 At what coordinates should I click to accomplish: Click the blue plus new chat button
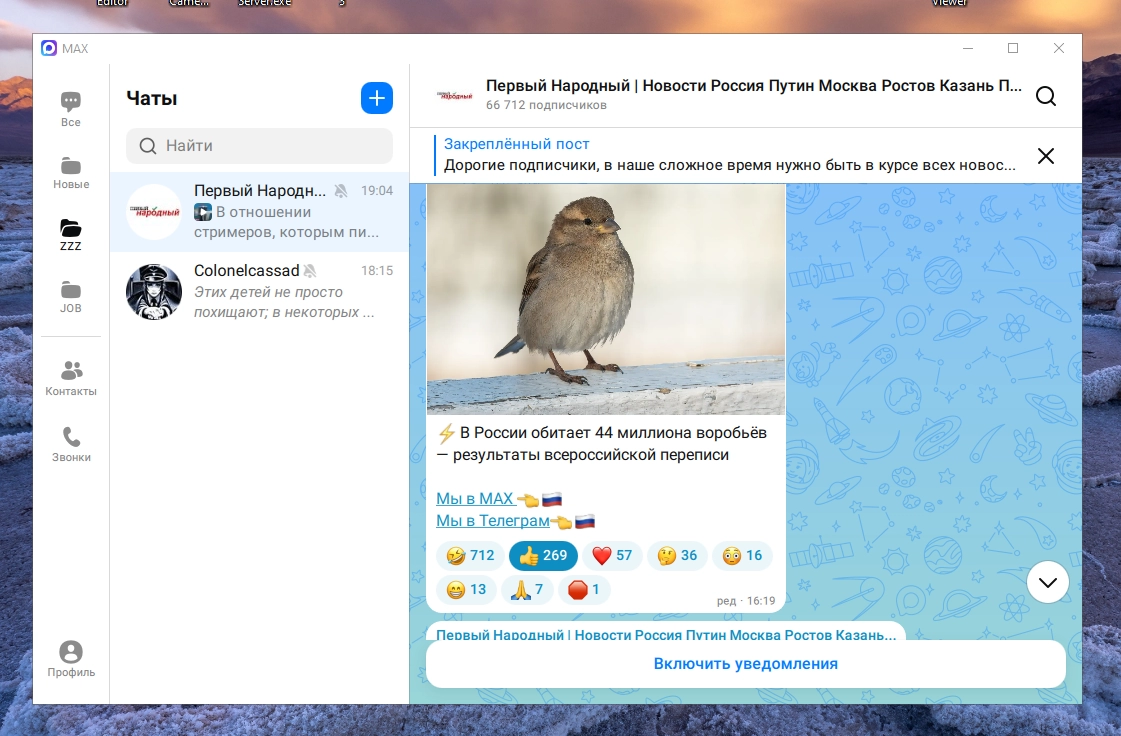(377, 98)
